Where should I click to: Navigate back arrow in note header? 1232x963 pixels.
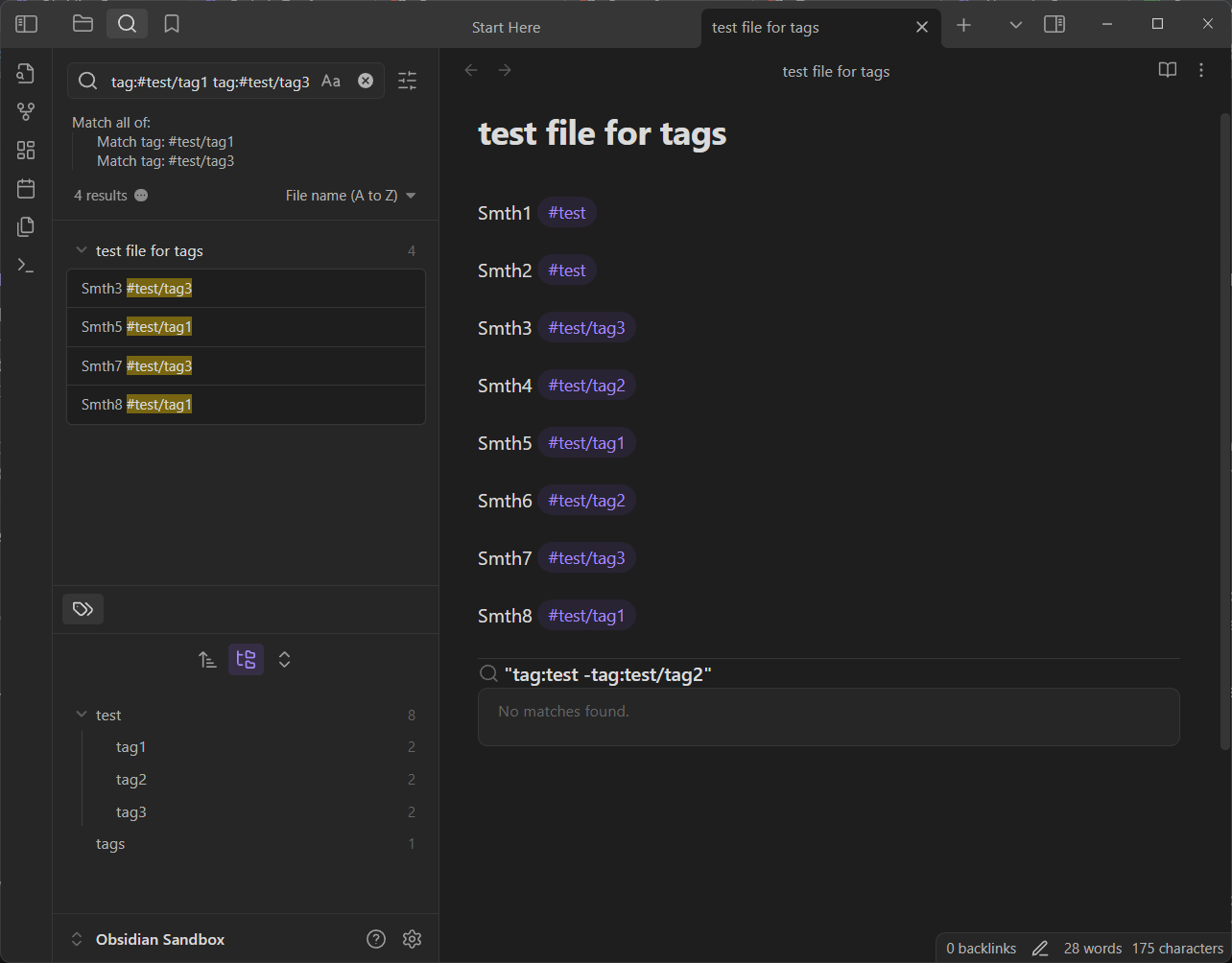pyautogui.click(x=471, y=70)
